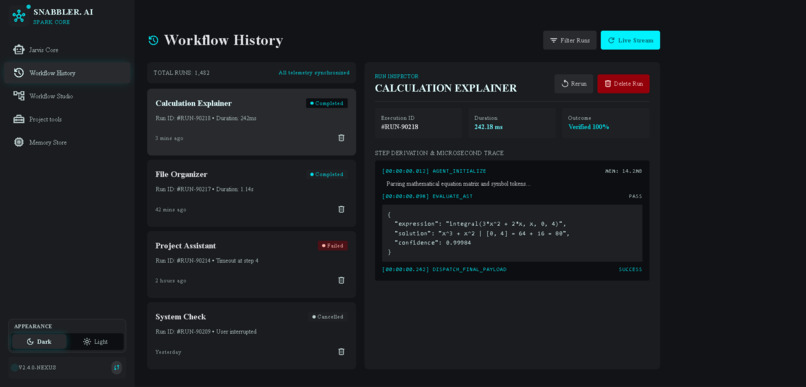Screen dimensions: 806x387
Task: Open Workflow Studio in the sidebar
Action: pos(67,96)
